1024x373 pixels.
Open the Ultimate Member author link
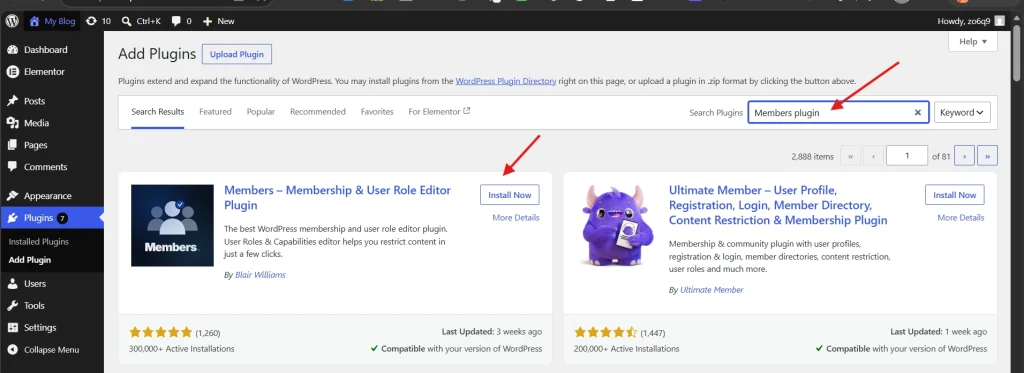711,289
